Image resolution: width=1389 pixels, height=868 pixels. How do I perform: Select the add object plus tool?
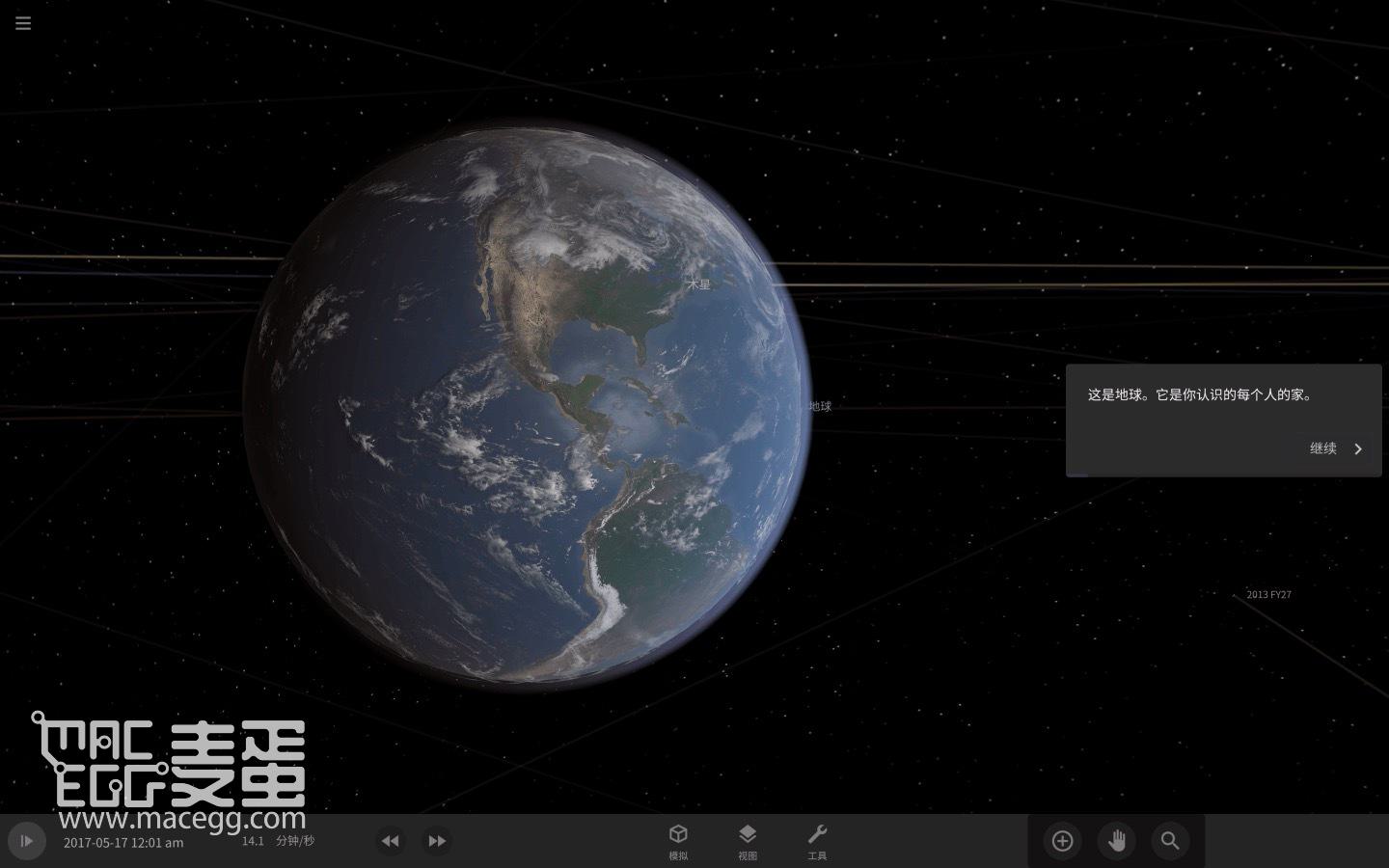coord(1062,841)
